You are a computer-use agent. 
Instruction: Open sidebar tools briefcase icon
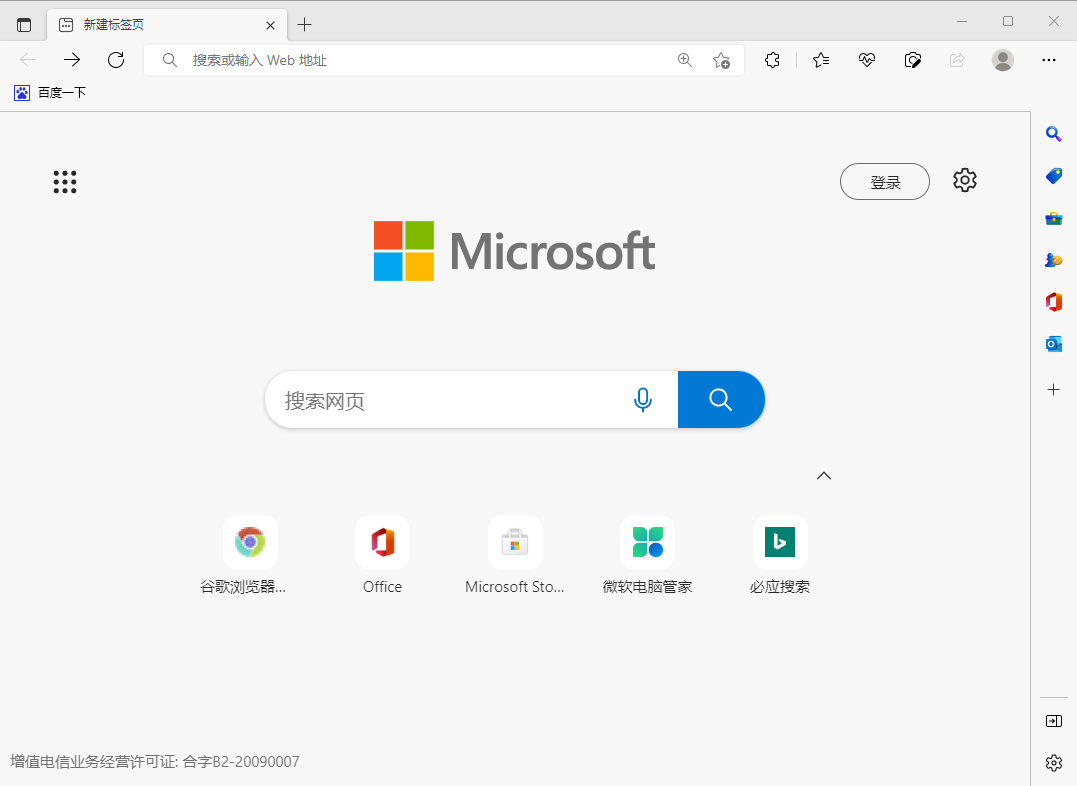pos(1054,218)
